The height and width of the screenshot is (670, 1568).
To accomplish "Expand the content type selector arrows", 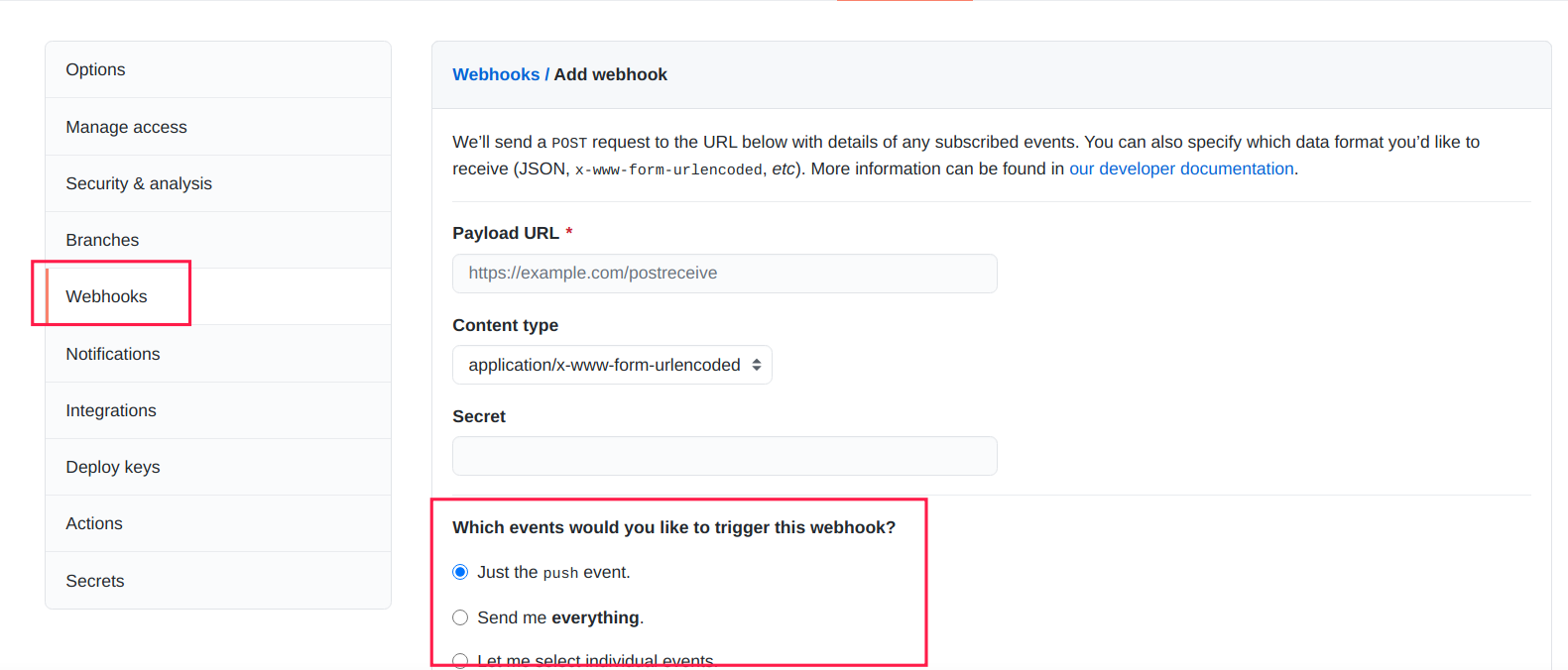I will coord(757,364).
